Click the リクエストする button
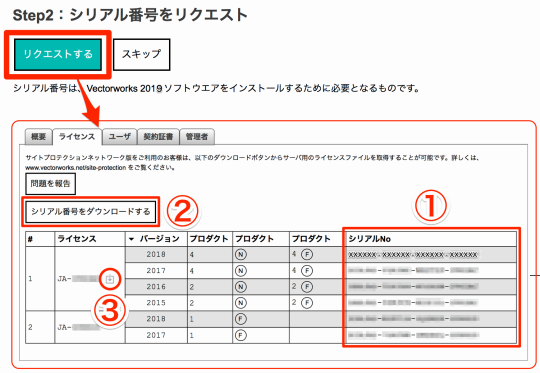This screenshot has height=373, width=540. click(x=58, y=54)
